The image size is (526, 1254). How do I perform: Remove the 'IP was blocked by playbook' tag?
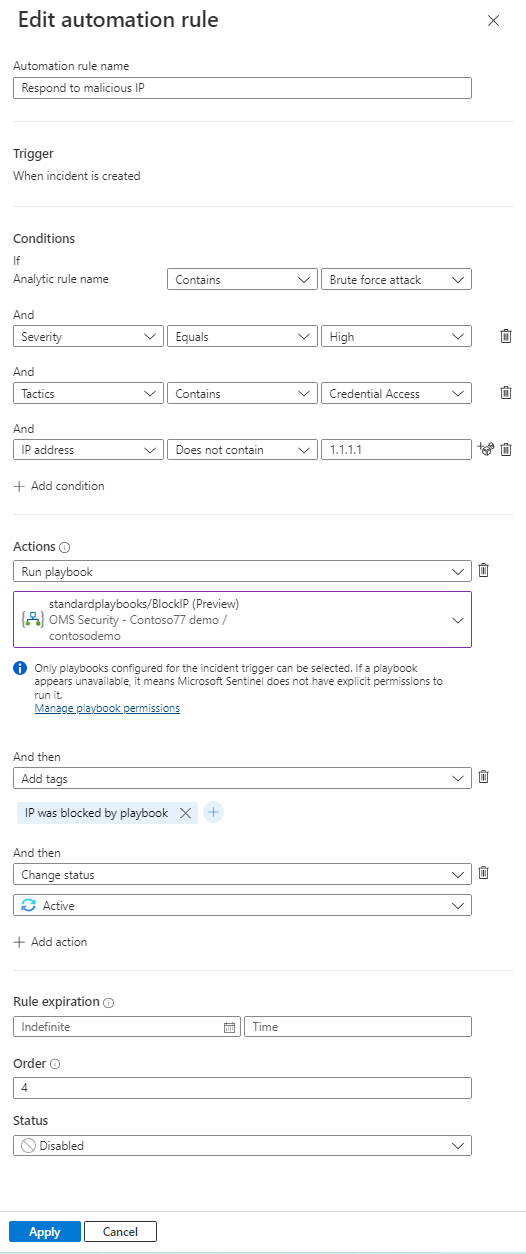pyautogui.click(x=185, y=813)
